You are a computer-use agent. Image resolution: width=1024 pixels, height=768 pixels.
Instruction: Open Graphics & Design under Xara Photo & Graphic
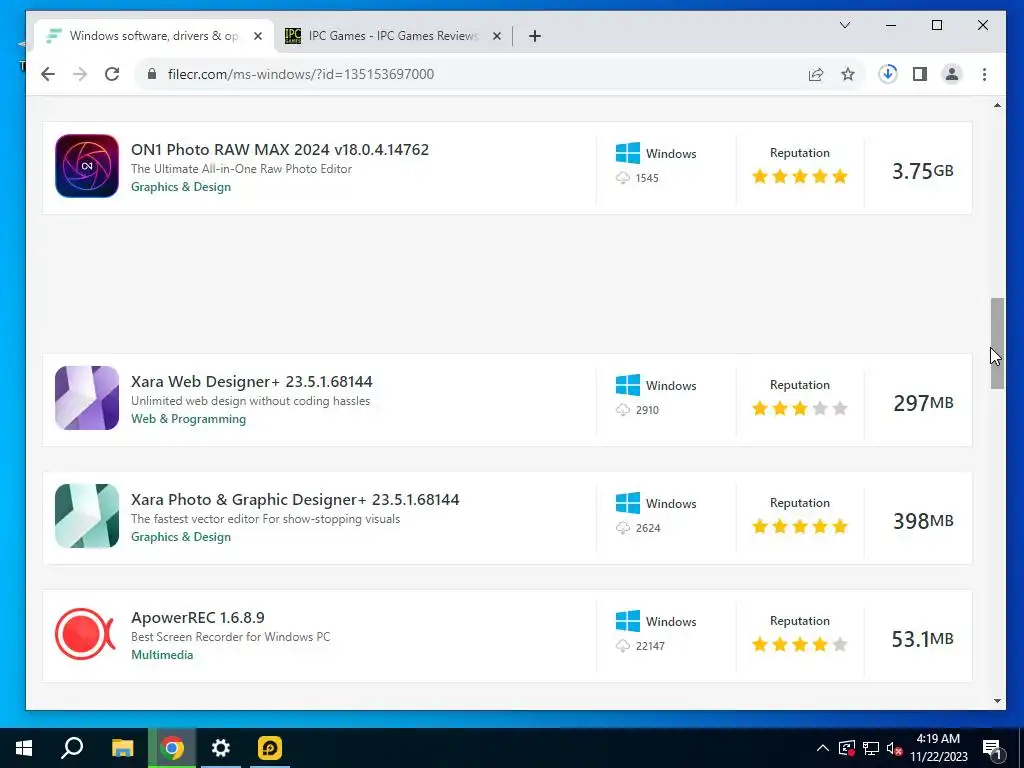point(181,537)
